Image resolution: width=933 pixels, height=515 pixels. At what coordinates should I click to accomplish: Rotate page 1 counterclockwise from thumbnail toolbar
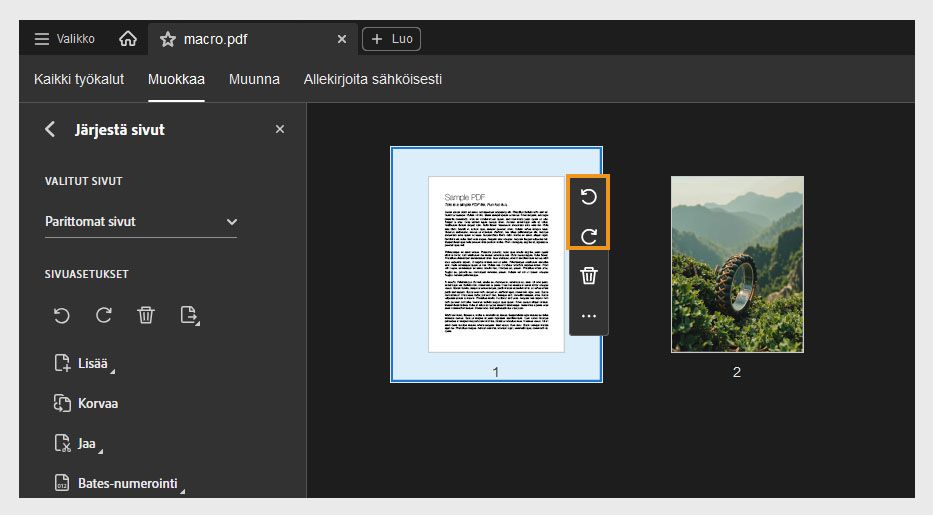pos(588,197)
